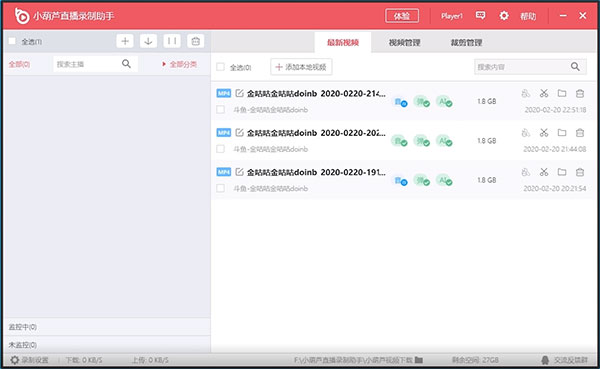Expand the 未监控(0) section

tap(107, 345)
